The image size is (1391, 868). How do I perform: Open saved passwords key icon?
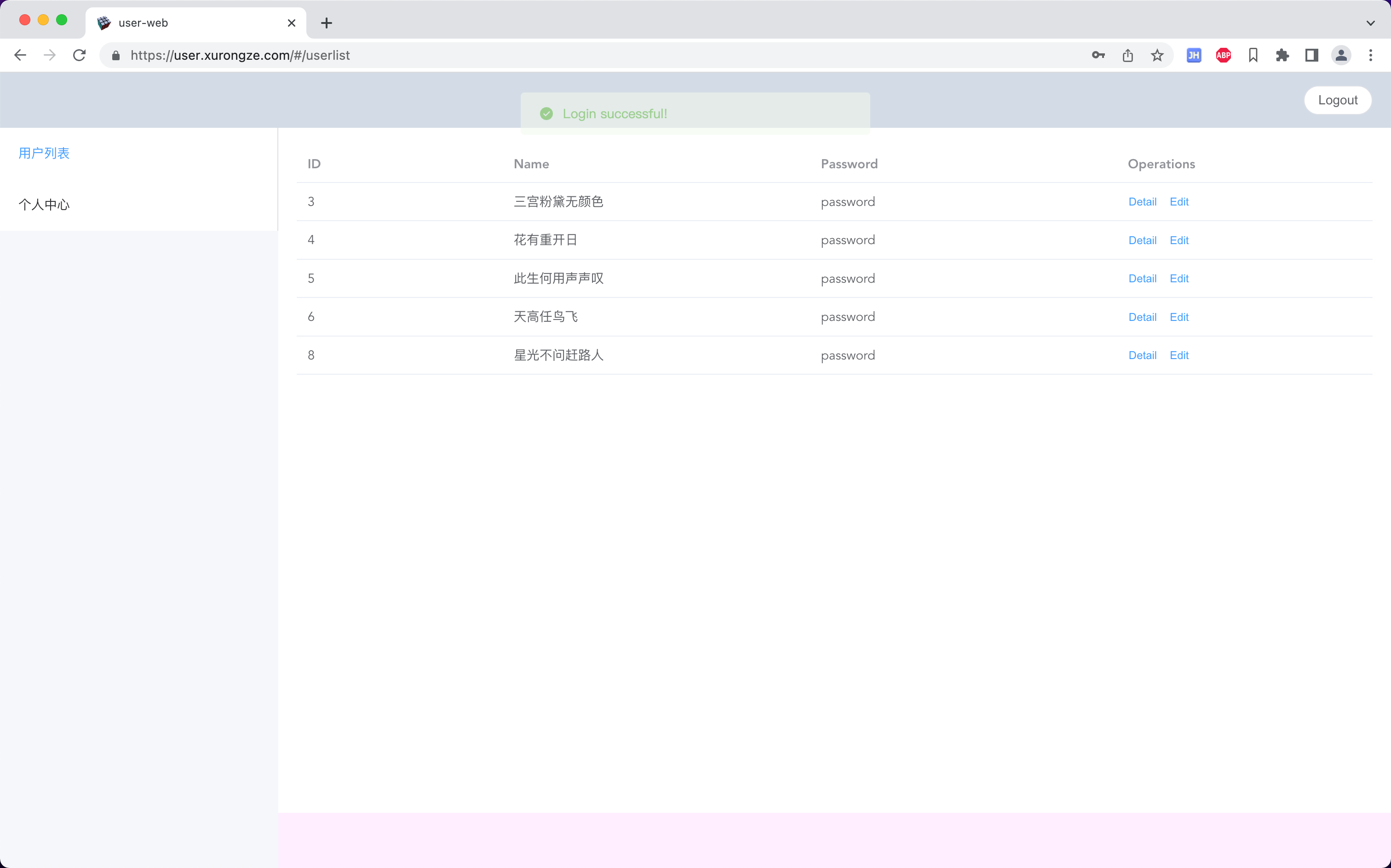coord(1098,55)
